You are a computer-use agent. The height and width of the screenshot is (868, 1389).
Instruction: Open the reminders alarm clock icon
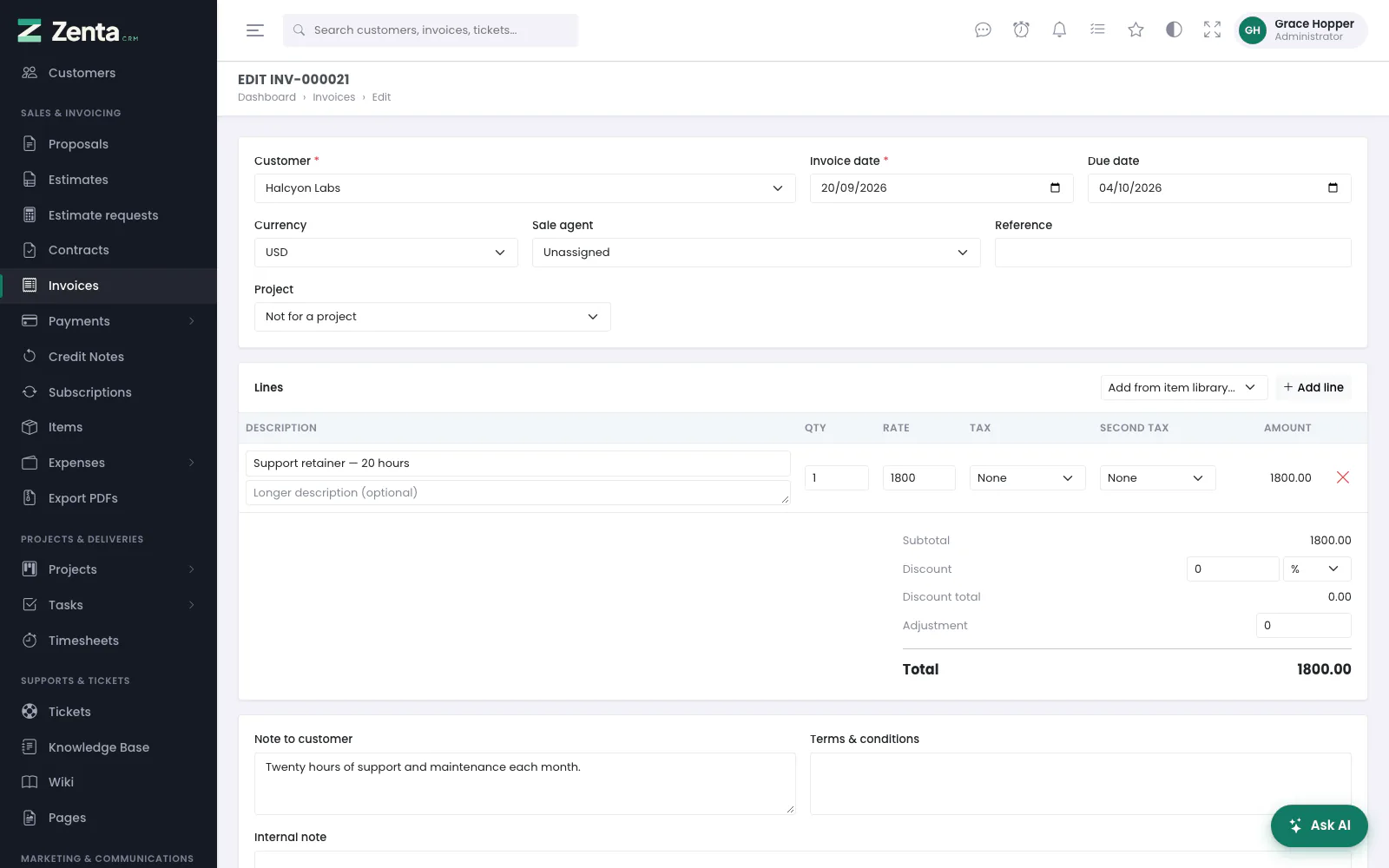coord(1021,30)
